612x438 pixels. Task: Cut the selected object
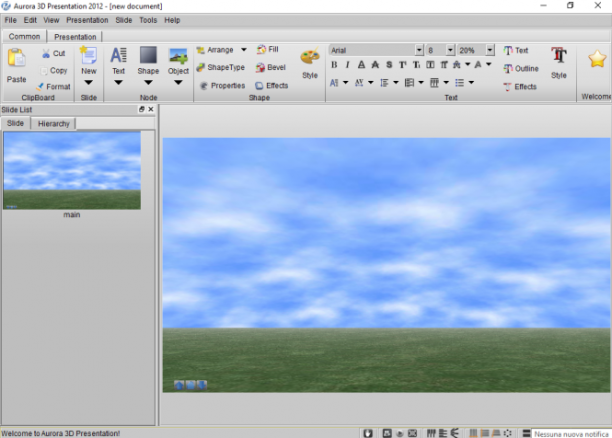coord(53,53)
